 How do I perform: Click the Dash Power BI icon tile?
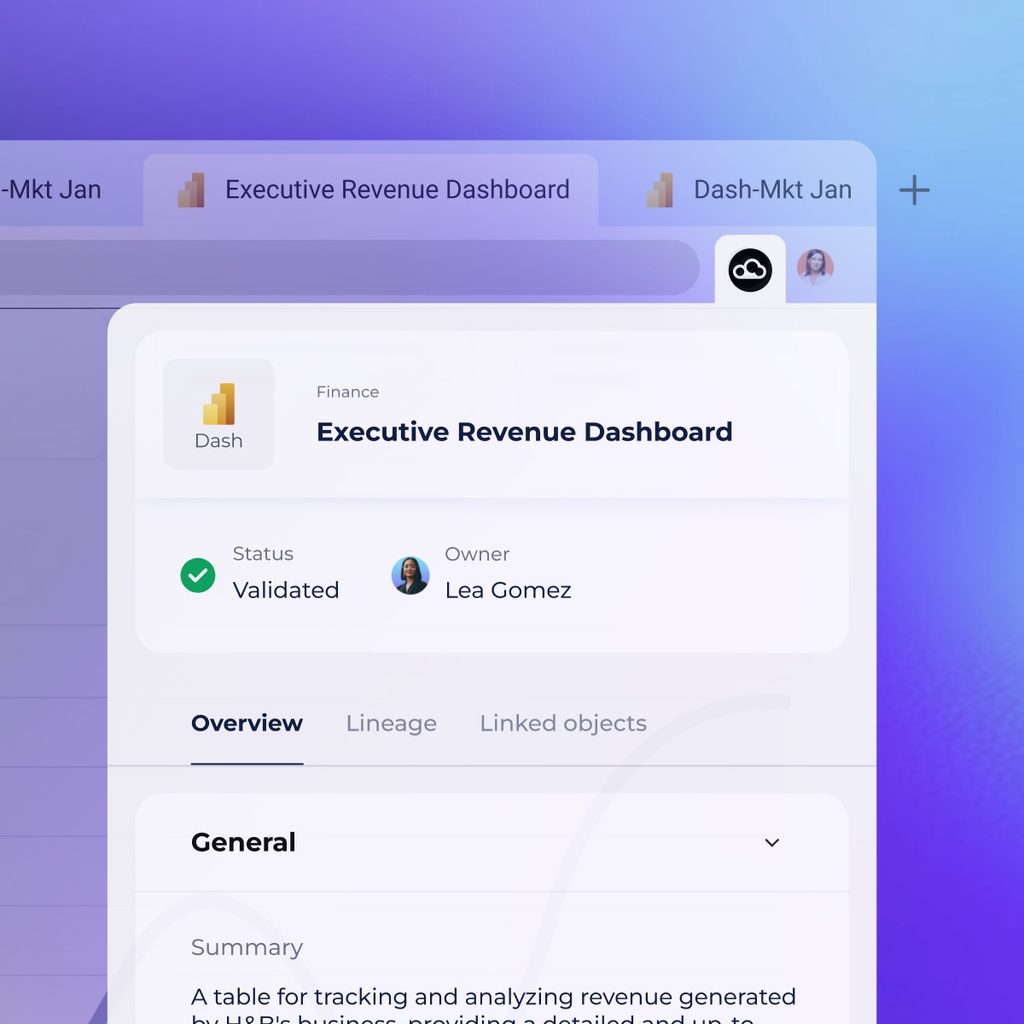point(219,414)
